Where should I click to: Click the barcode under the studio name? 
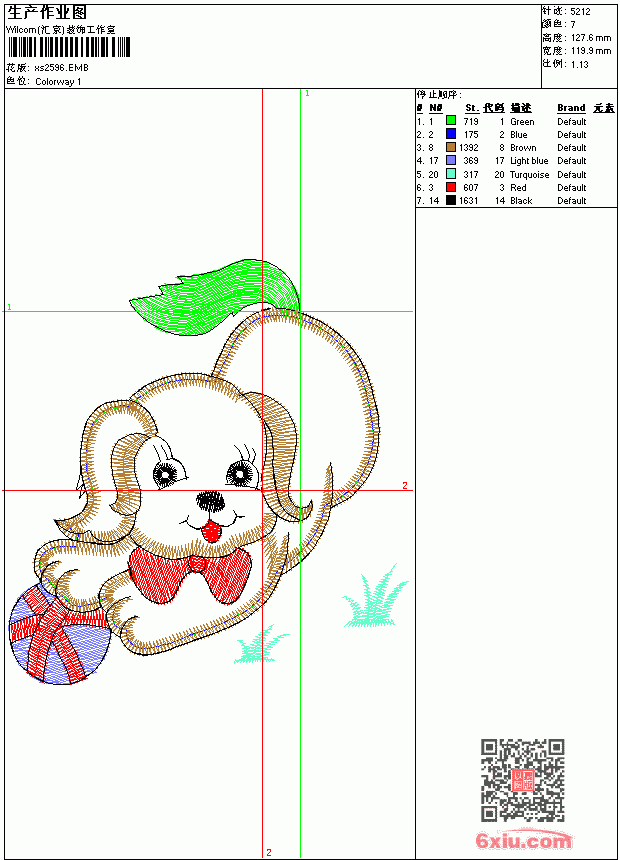[x=69, y=47]
